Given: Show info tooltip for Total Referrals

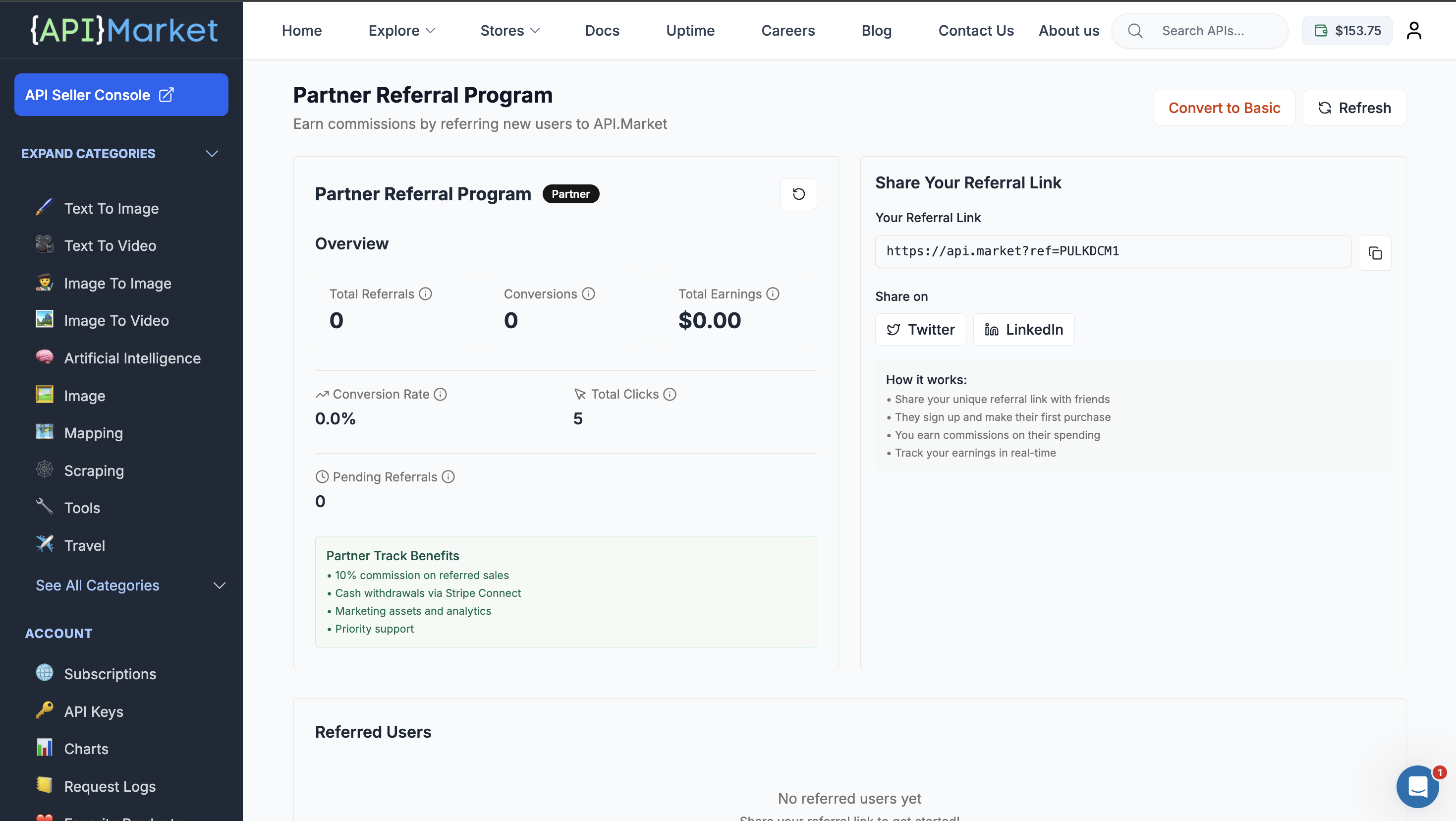Looking at the screenshot, I should point(426,294).
